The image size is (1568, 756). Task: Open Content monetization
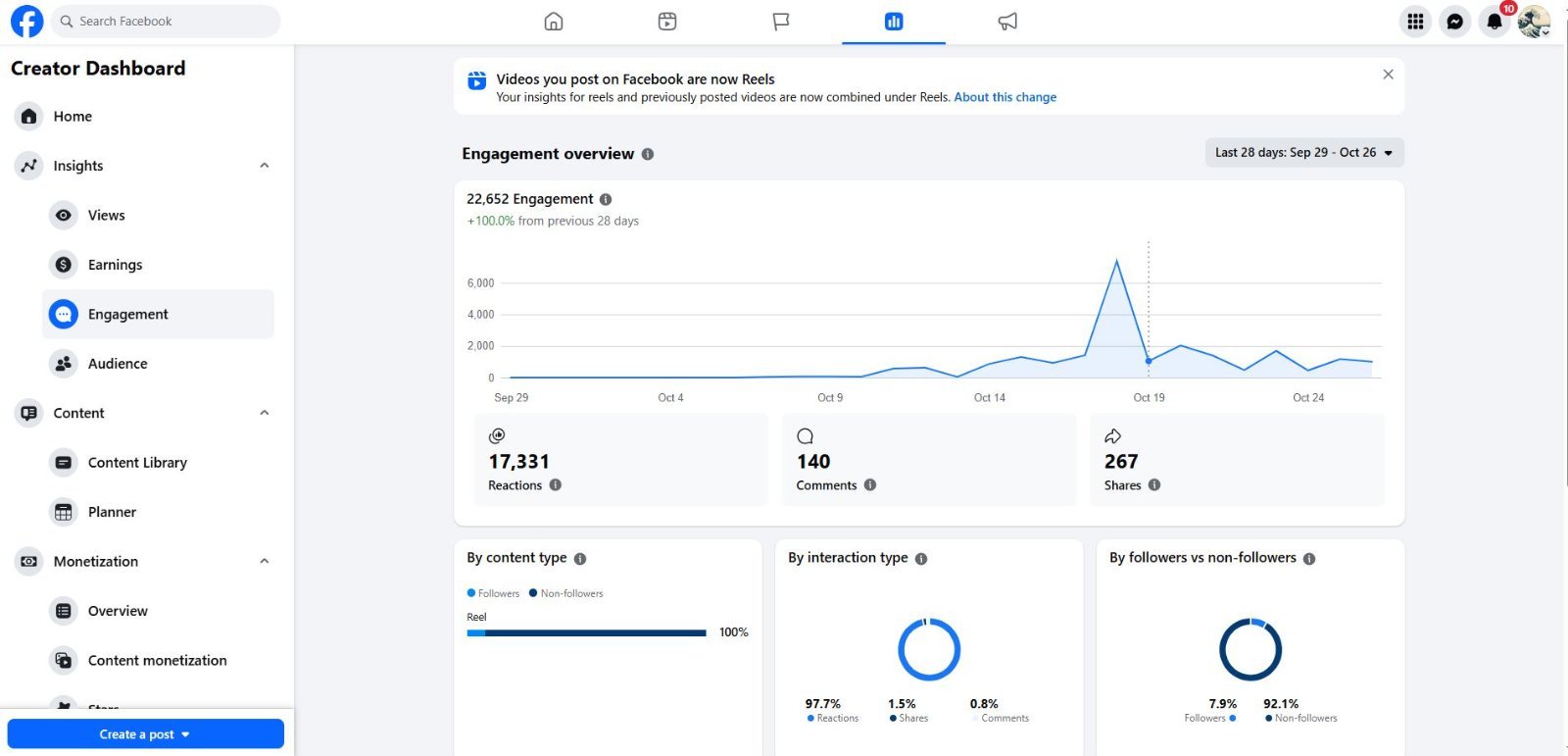pyautogui.click(x=158, y=661)
